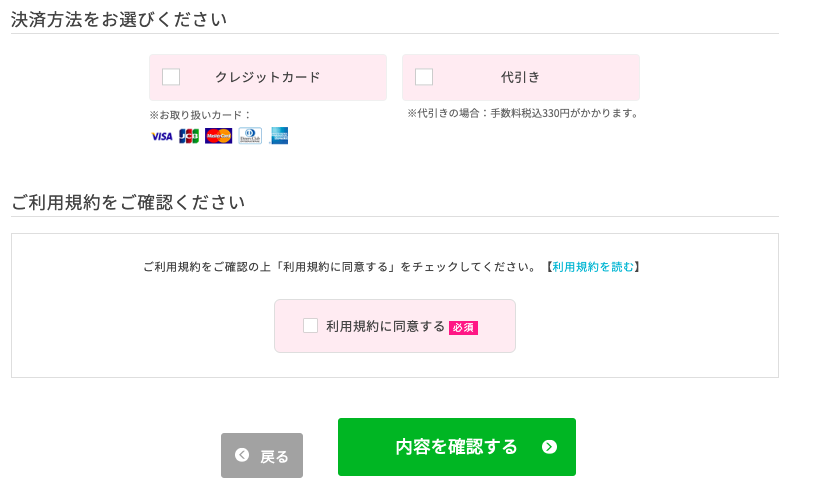Image resolution: width=826 pixels, height=495 pixels.
Task: Check the クレジットカード checkbox
Action: pos(171,77)
